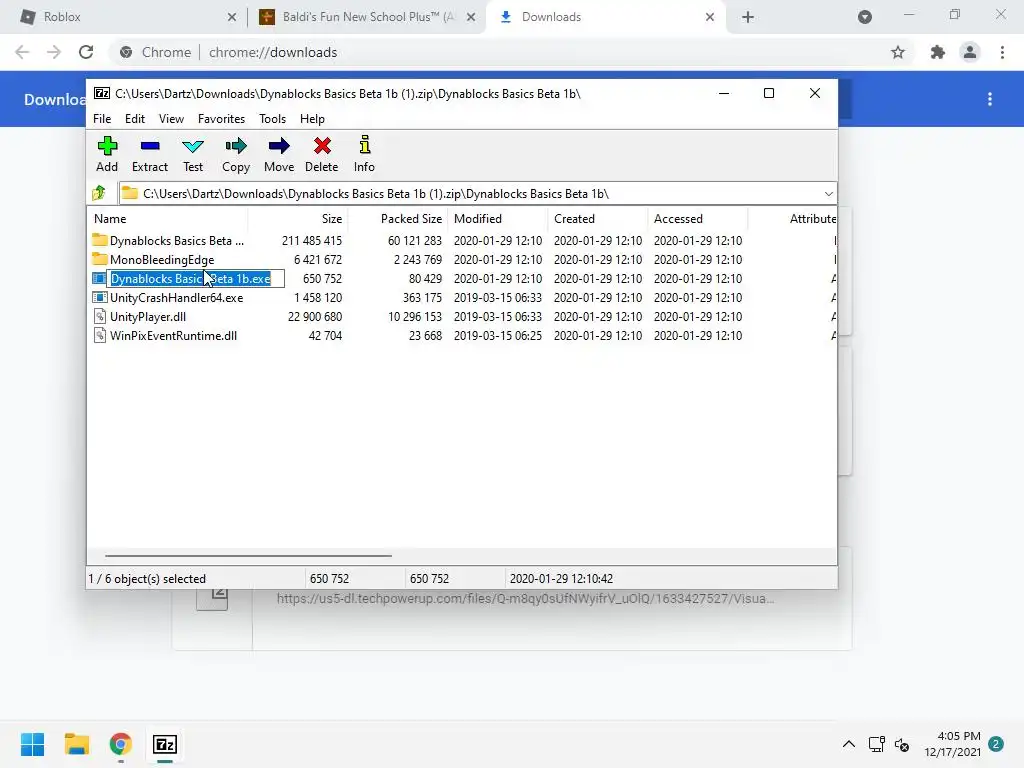1024x768 pixels.
Task: Click the Extract toolbar icon
Action: [x=150, y=146]
